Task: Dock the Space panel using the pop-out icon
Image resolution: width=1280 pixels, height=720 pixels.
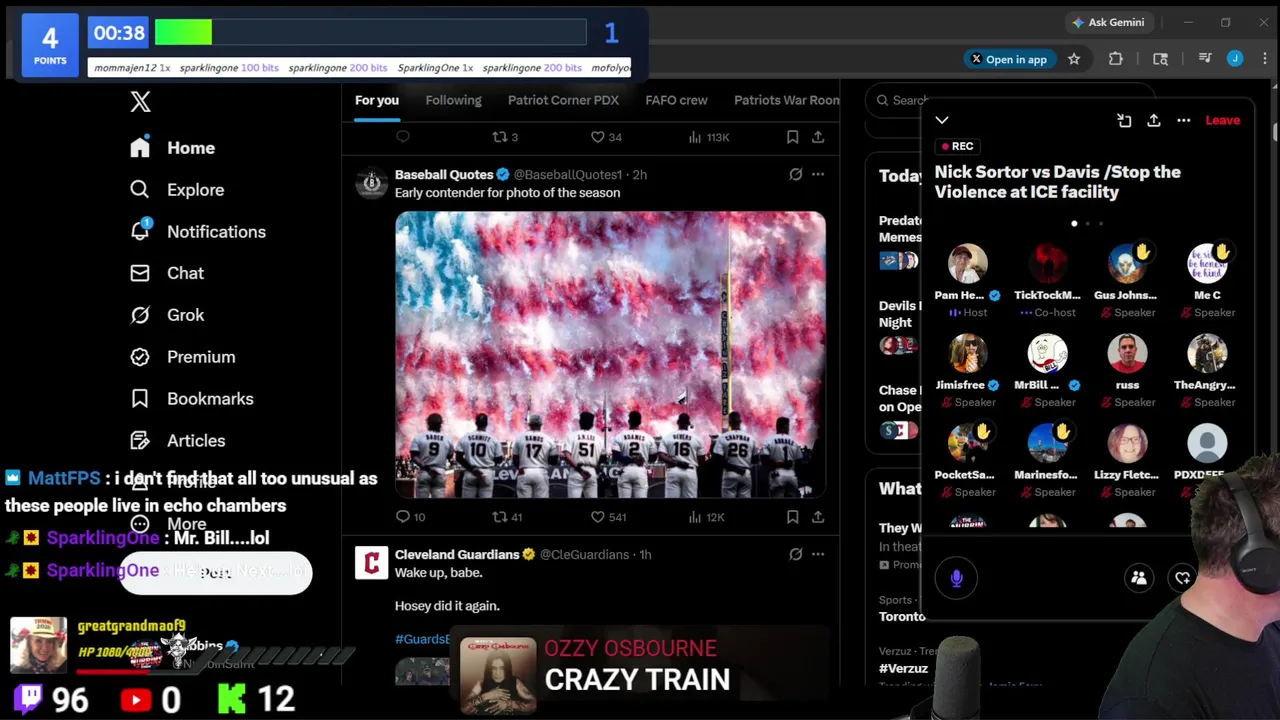Action: (1124, 120)
